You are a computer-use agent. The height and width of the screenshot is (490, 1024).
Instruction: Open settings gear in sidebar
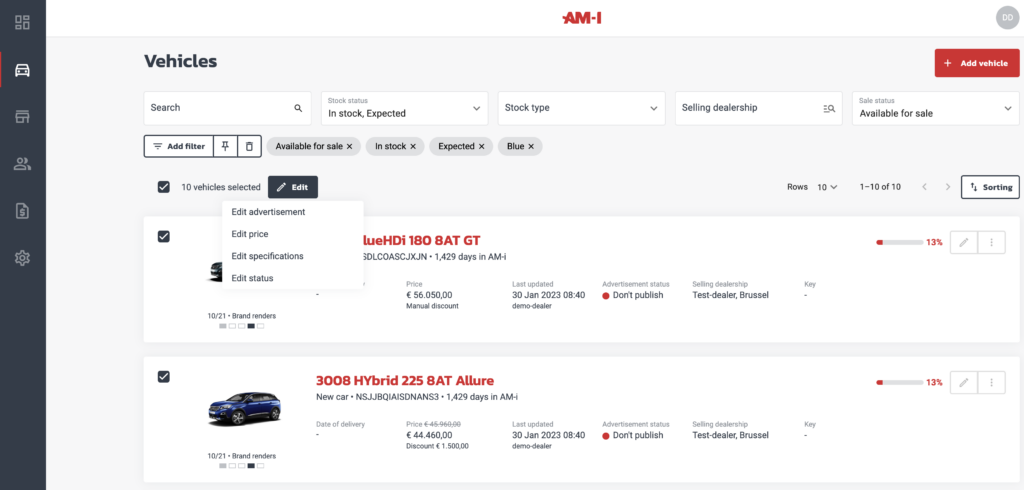pos(22,258)
